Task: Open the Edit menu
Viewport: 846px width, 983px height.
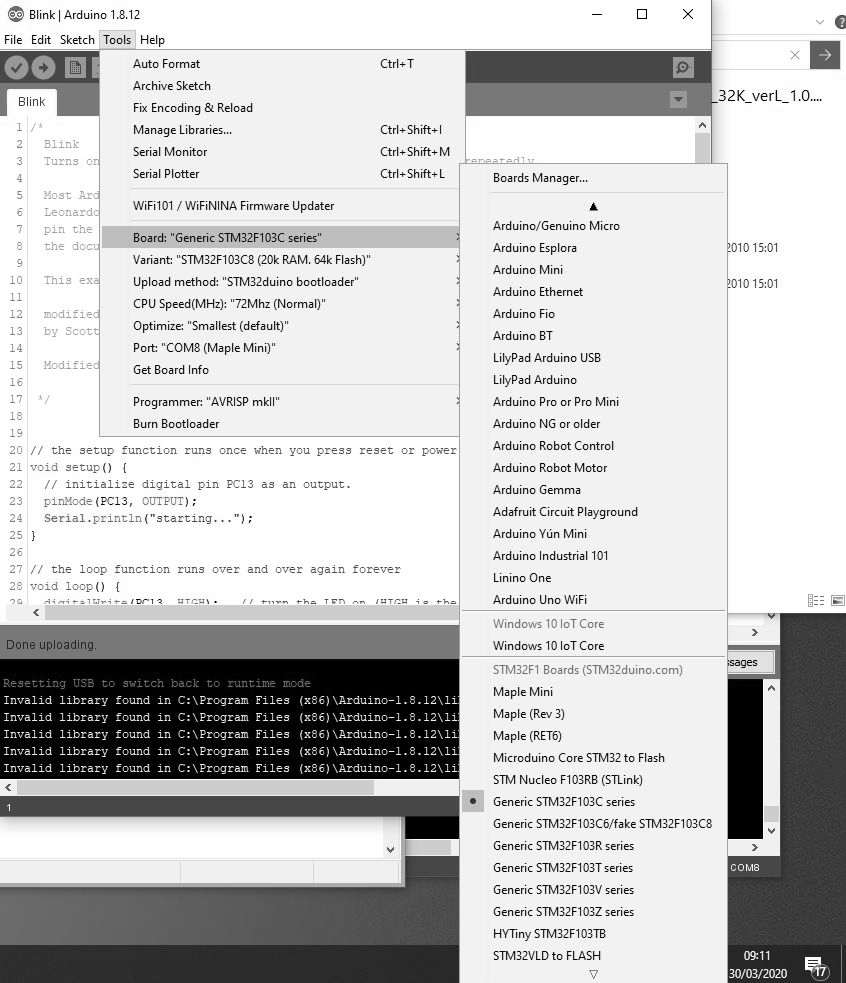Action: pyautogui.click(x=41, y=39)
